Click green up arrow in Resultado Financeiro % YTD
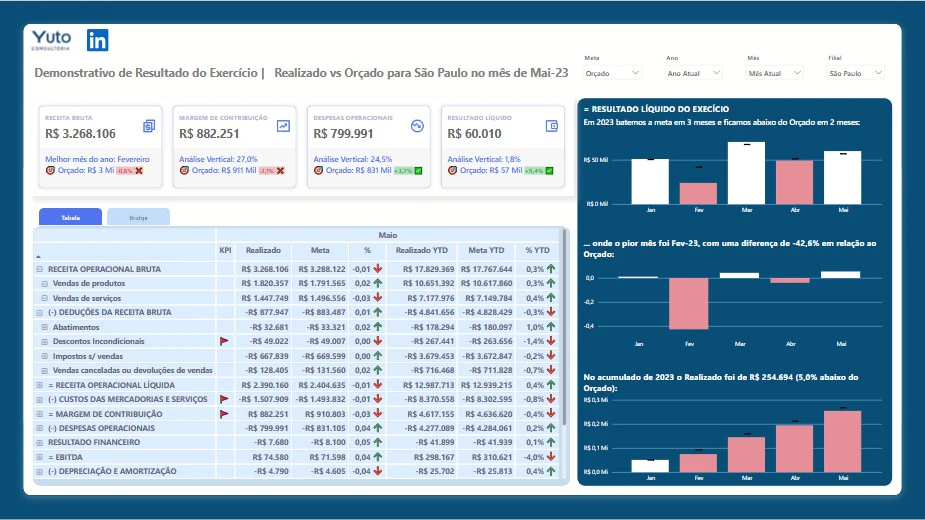The width and height of the screenshot is (925, 520). click(551, 442)
